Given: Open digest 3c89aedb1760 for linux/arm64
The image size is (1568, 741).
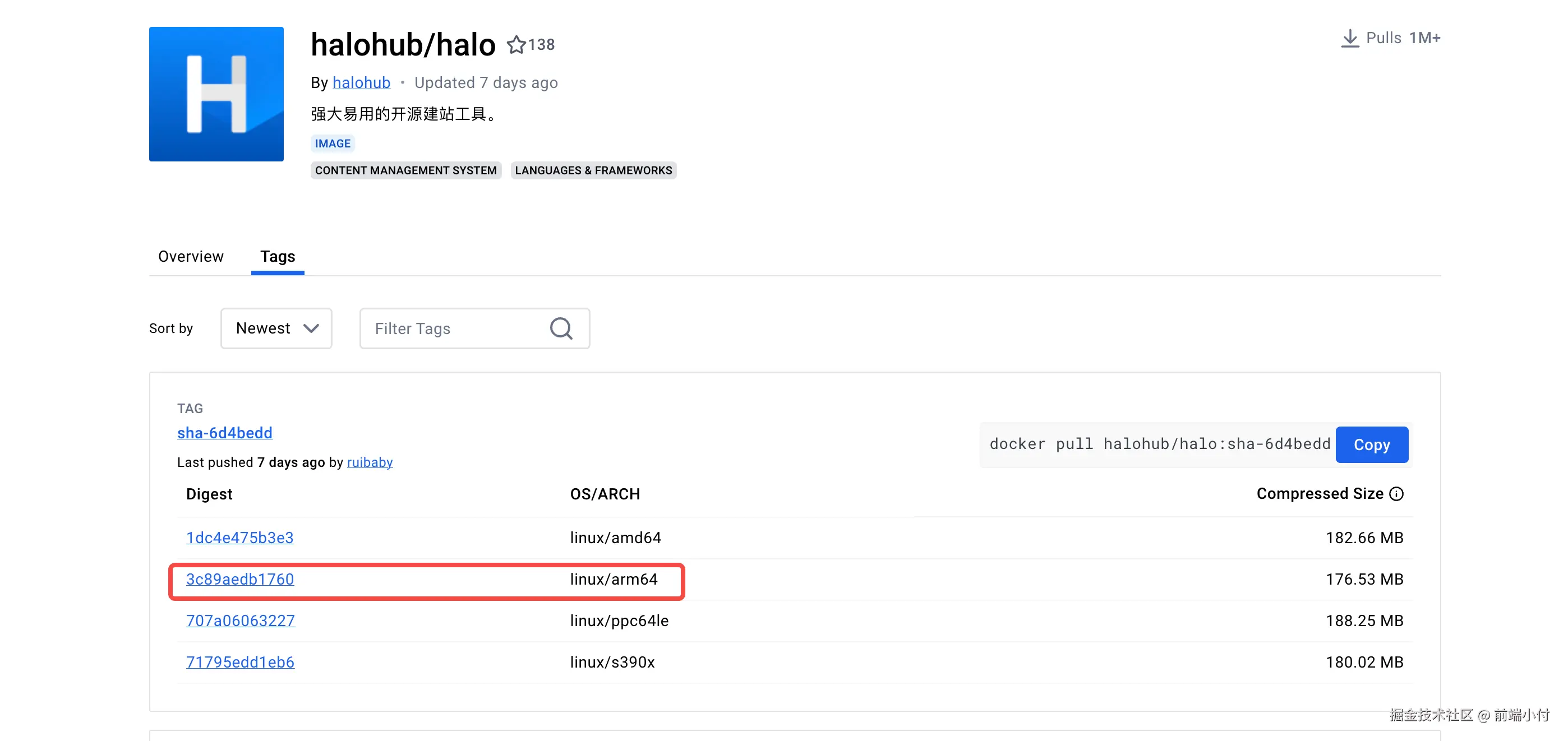Looking at the screenshot, I should [240, 579].
